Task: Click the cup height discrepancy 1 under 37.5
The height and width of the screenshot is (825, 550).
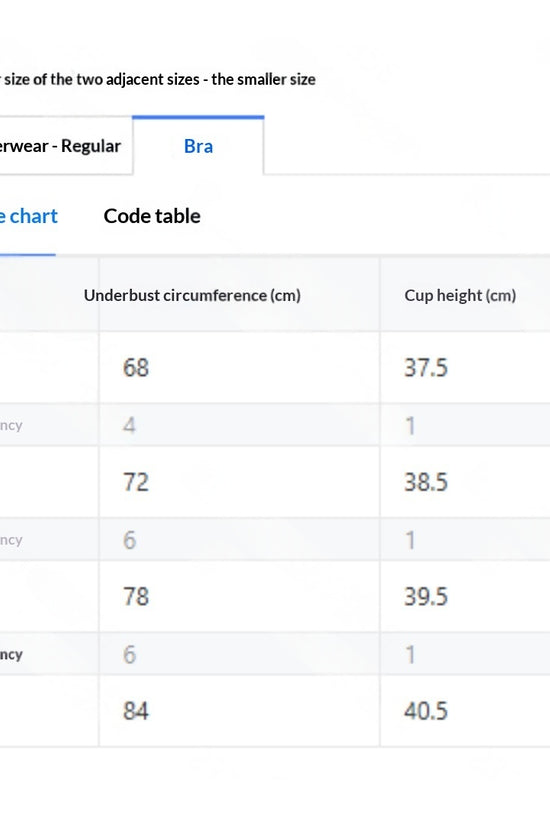Action: coord(411,425)
